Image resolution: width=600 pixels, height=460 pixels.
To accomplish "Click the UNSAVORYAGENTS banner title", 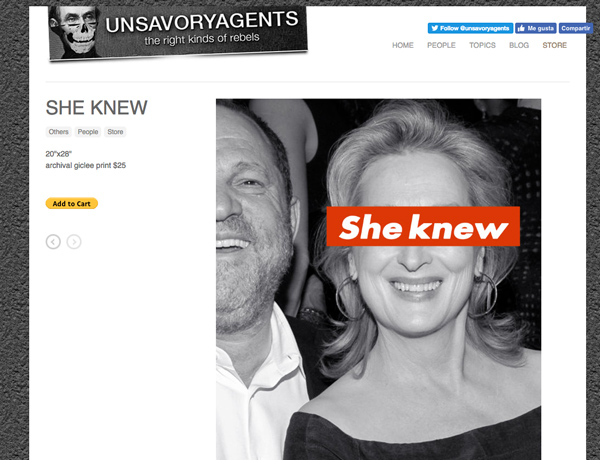I will (202, 22).
